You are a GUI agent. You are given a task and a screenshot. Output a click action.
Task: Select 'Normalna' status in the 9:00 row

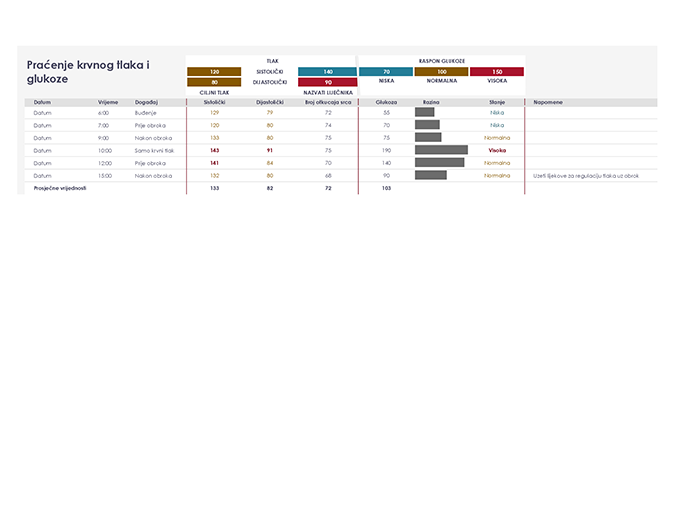click(497, 138)
